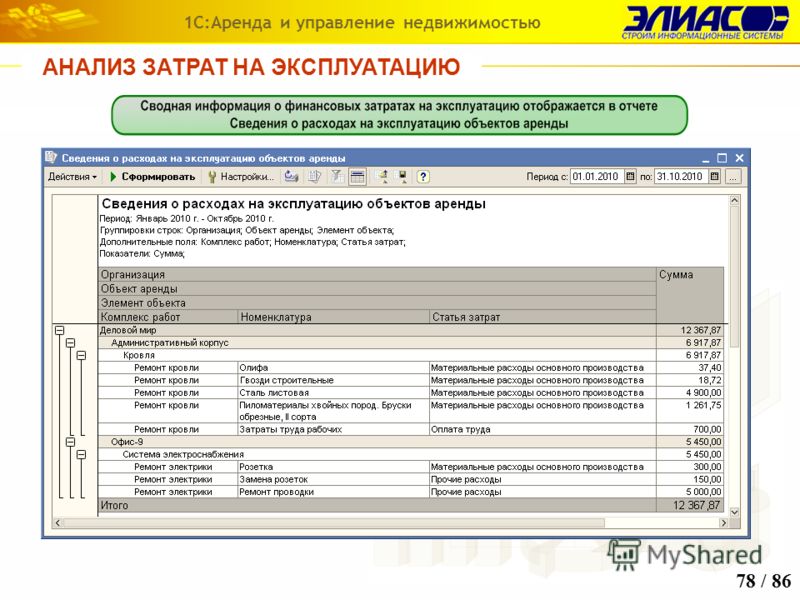The height and width of the screenshot is (600, 800).
Task: Click the Сталь листовая cell
Action: click(333, 393)
